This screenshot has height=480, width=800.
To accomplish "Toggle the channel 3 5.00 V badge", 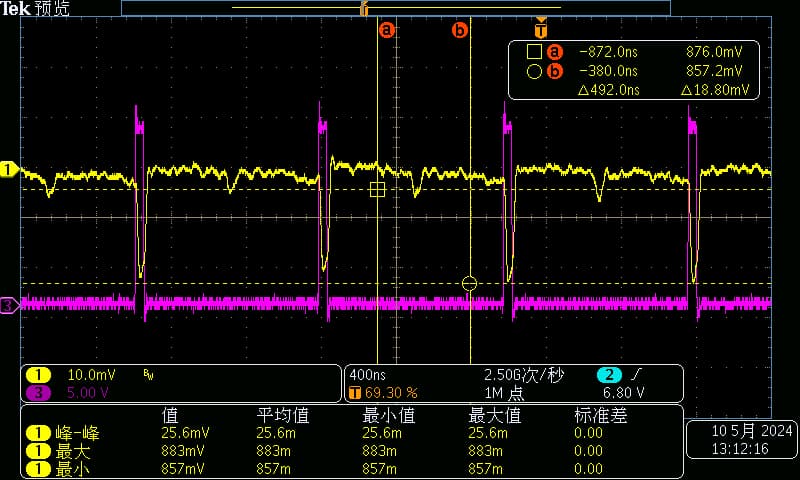I will click(x=38, y=393).
